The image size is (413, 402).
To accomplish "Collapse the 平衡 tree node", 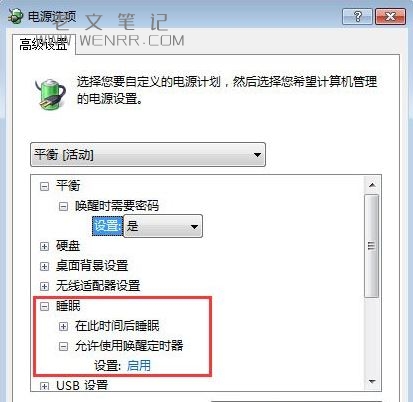I will coord(44,186).
